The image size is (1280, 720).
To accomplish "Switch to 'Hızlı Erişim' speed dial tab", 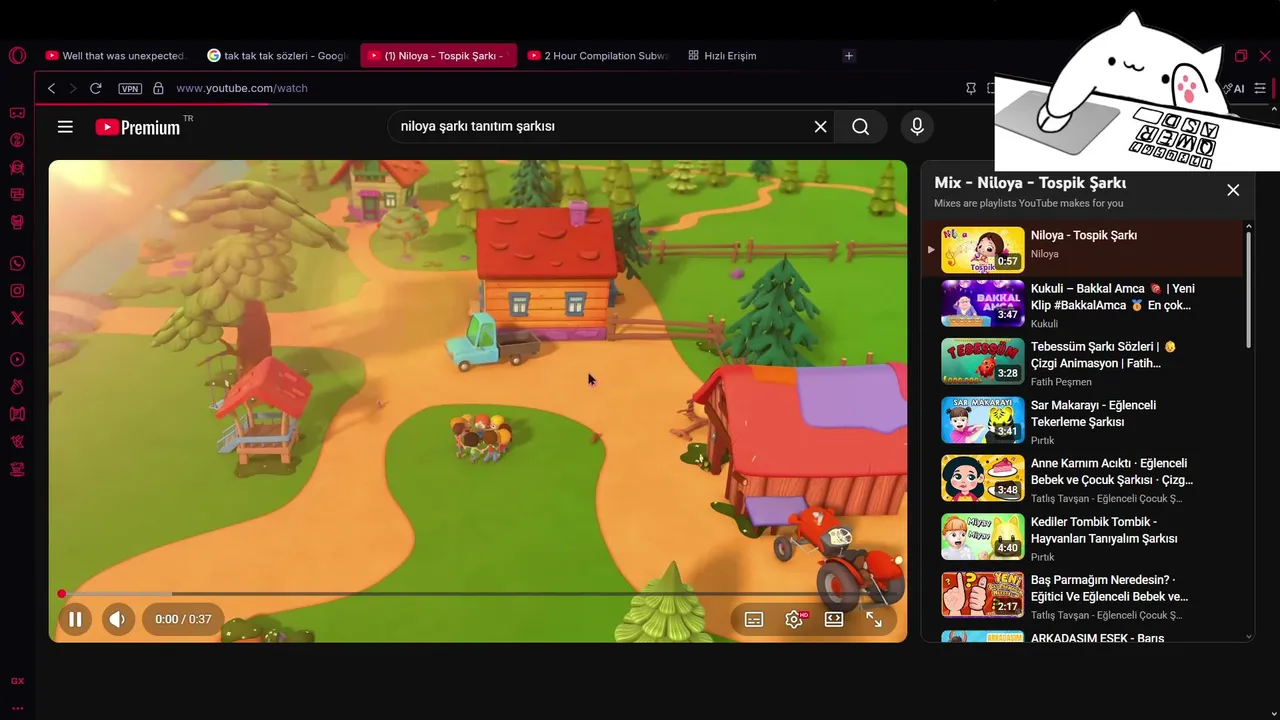I will [x=722, y=56].
